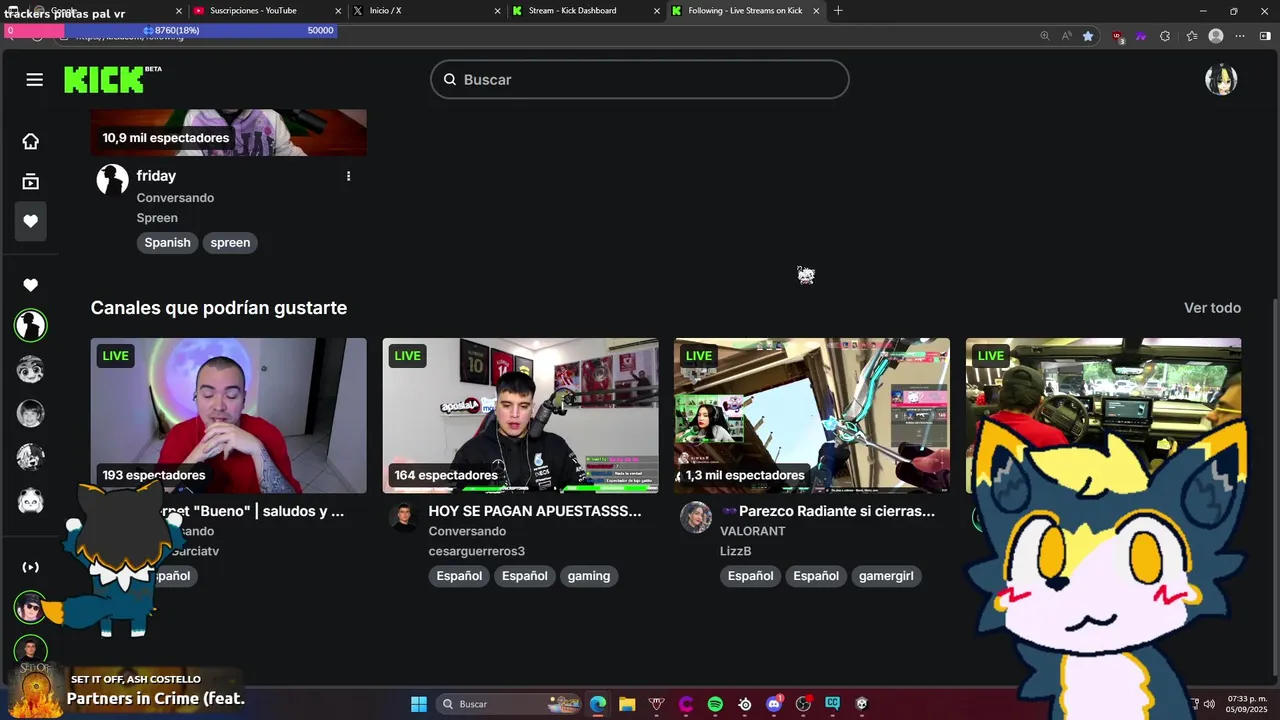Select the Spanish tag
The width and height of the screenshot is (1280, 720).
(167, 243)
